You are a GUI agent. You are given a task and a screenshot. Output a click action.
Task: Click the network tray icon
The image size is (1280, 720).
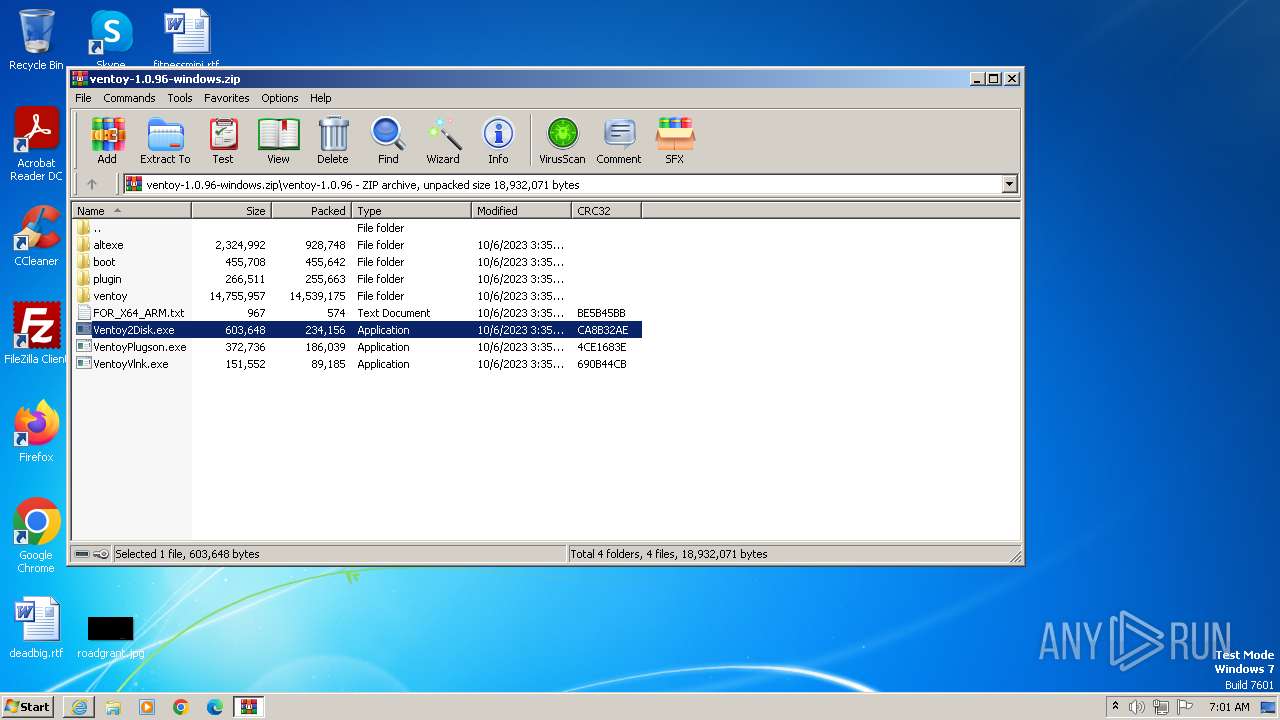pyautogui.click(x=1161, y=707)
